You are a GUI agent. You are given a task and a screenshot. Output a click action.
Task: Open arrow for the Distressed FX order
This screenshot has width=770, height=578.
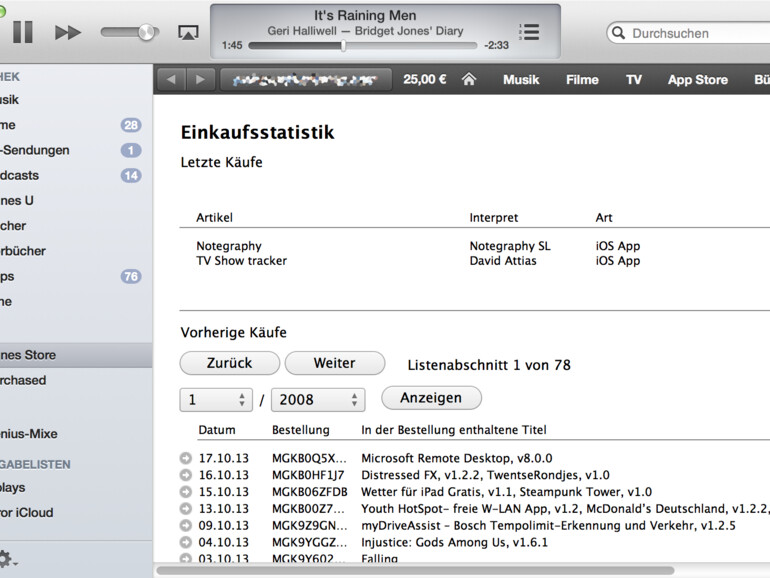pos(185,475)
